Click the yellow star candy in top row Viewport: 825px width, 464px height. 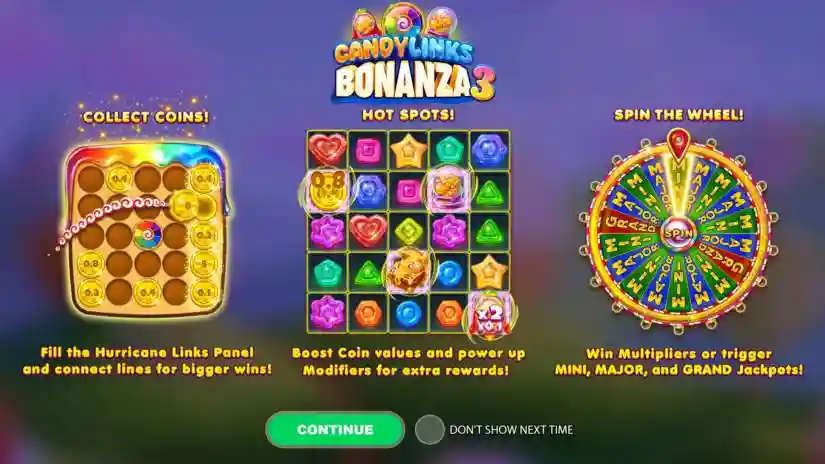click(409, 150)
